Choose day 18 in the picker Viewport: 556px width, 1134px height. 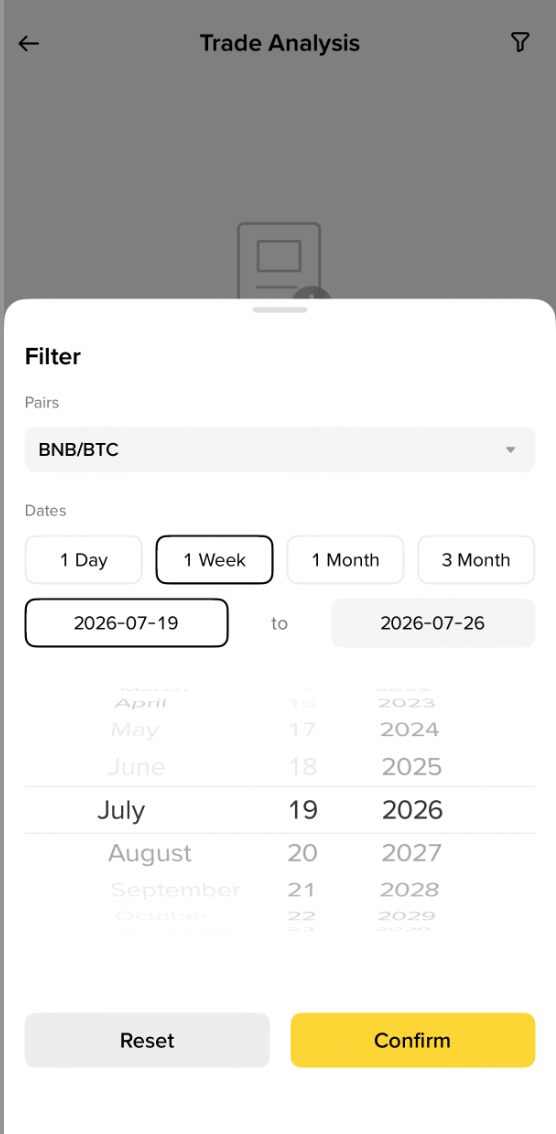coord(302,767)
